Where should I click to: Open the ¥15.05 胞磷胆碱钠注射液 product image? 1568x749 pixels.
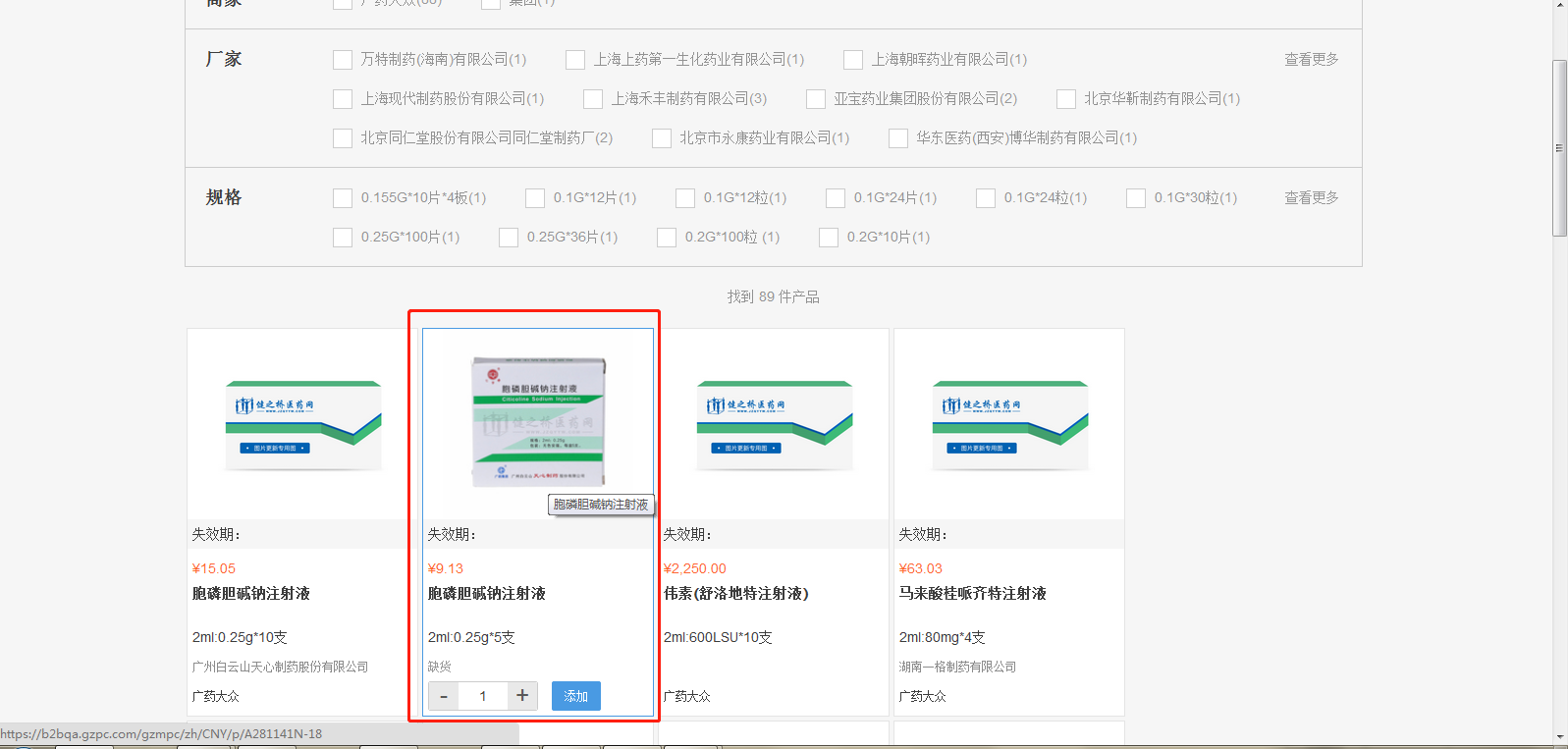click(x=303, y=425)
